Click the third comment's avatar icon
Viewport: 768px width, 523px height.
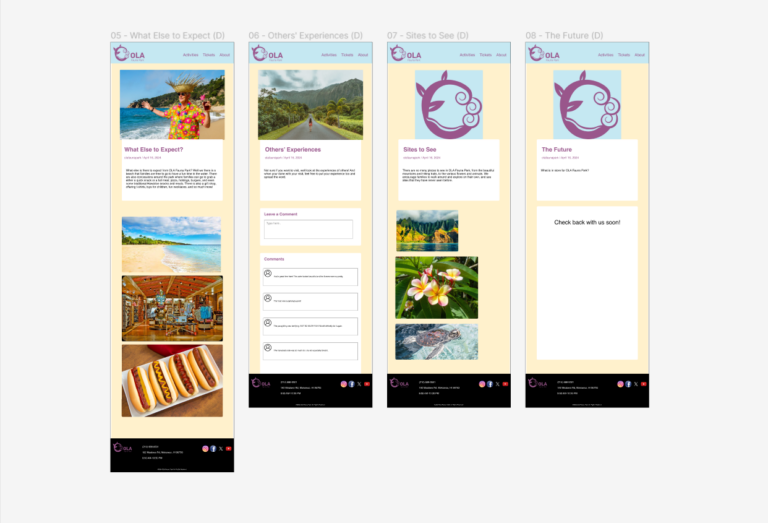tap(268, 323)
